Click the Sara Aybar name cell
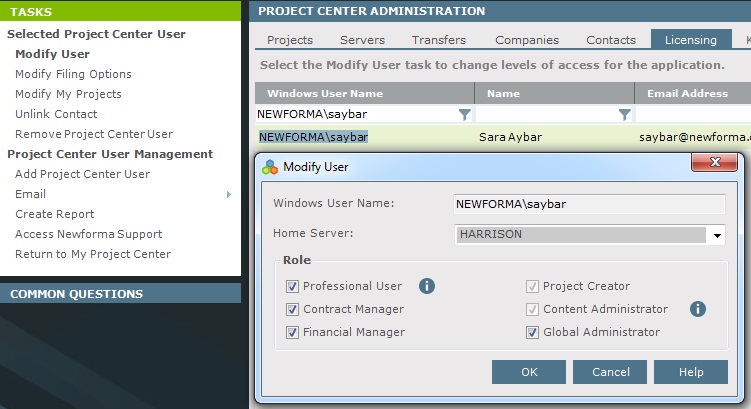The image size is (751, 409). 511,137
